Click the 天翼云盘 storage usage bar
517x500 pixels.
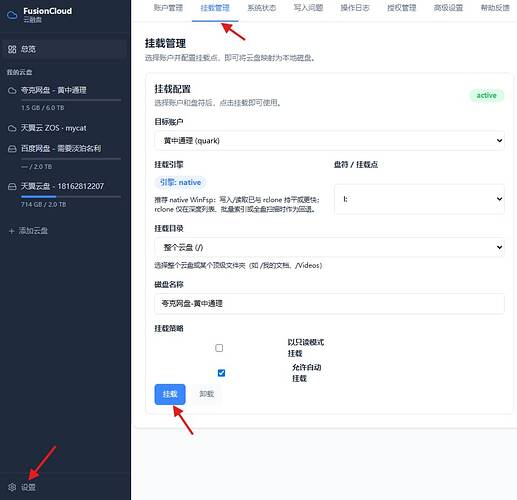[x=71, y=197]
